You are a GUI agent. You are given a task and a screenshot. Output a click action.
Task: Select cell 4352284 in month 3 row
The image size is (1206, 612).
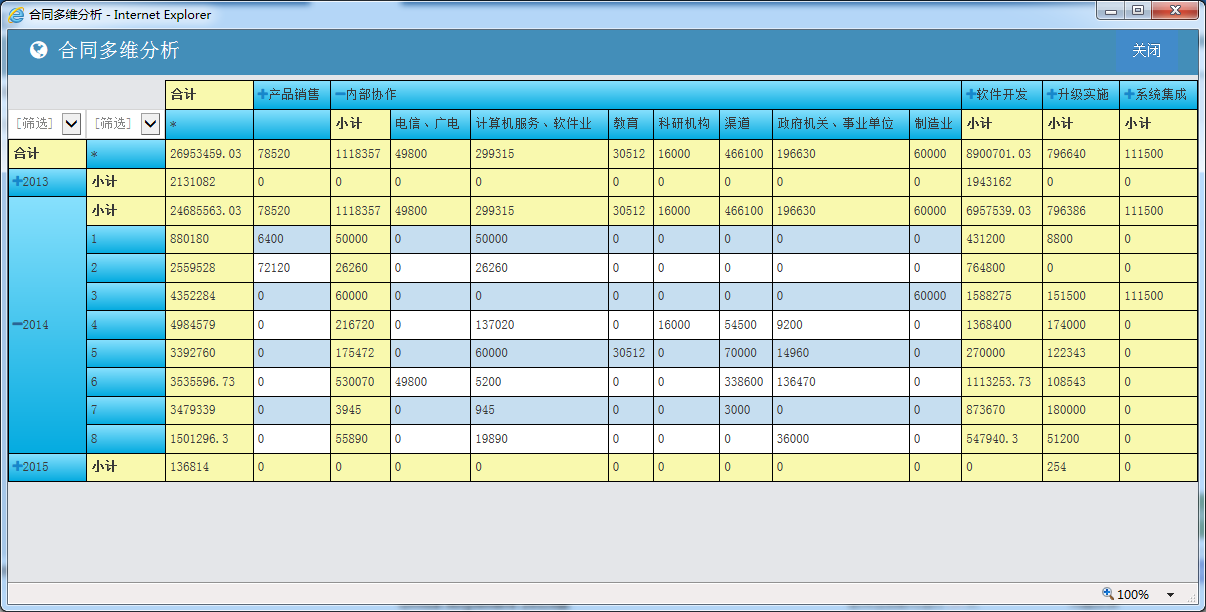pyautogui.click(x=209, y=296)
